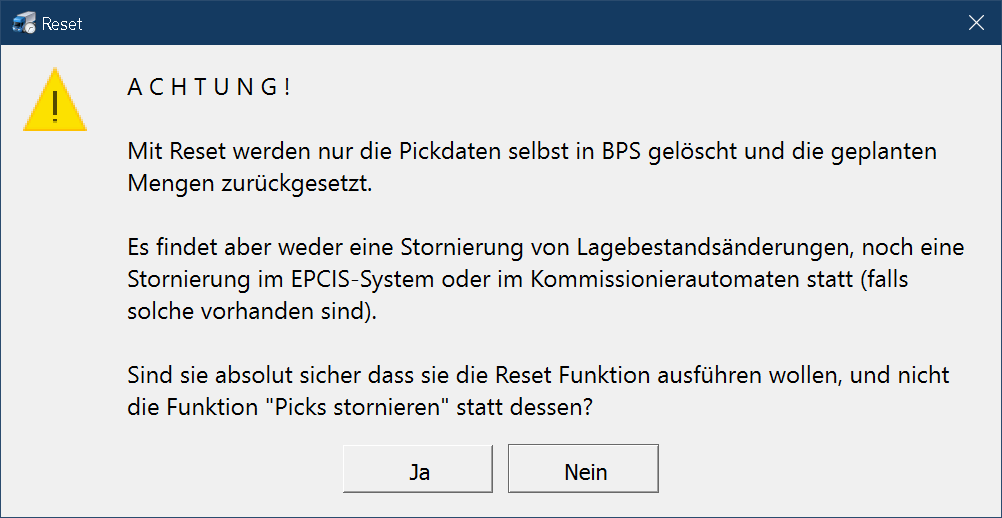
Task: Decline by pressing the Nein button
Action: coord(584,472)
